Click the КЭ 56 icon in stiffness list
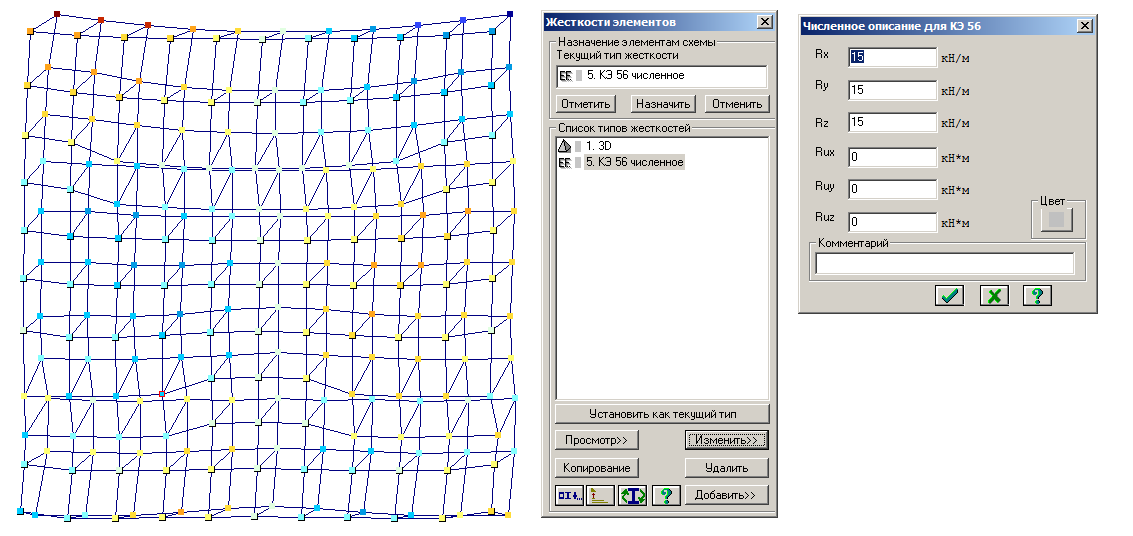 564,163
